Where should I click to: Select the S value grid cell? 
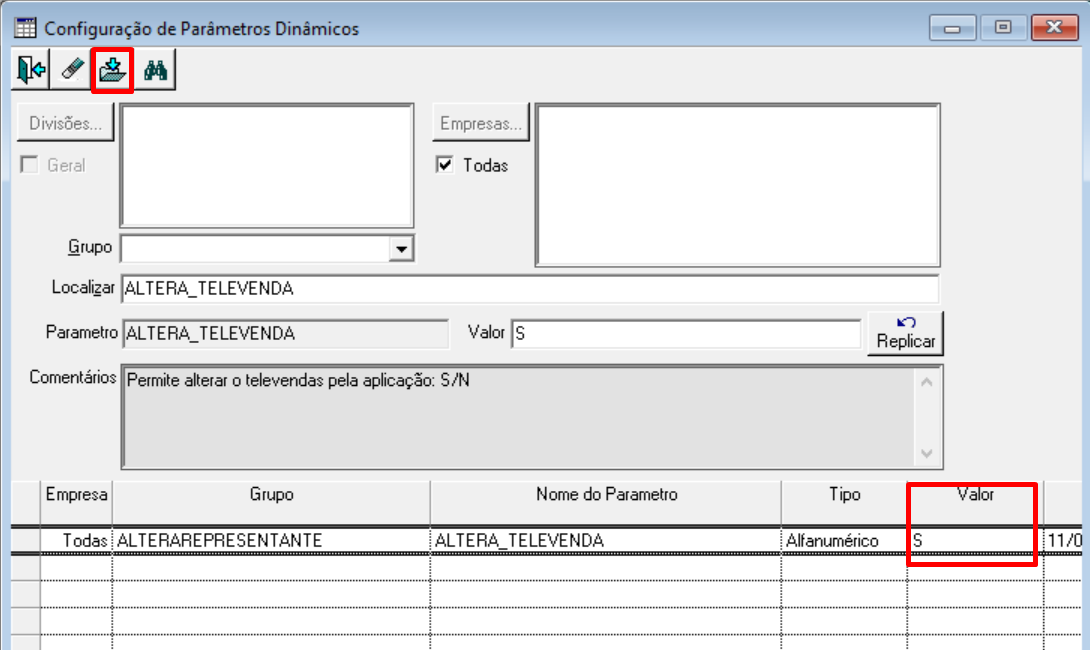(975, 540)
